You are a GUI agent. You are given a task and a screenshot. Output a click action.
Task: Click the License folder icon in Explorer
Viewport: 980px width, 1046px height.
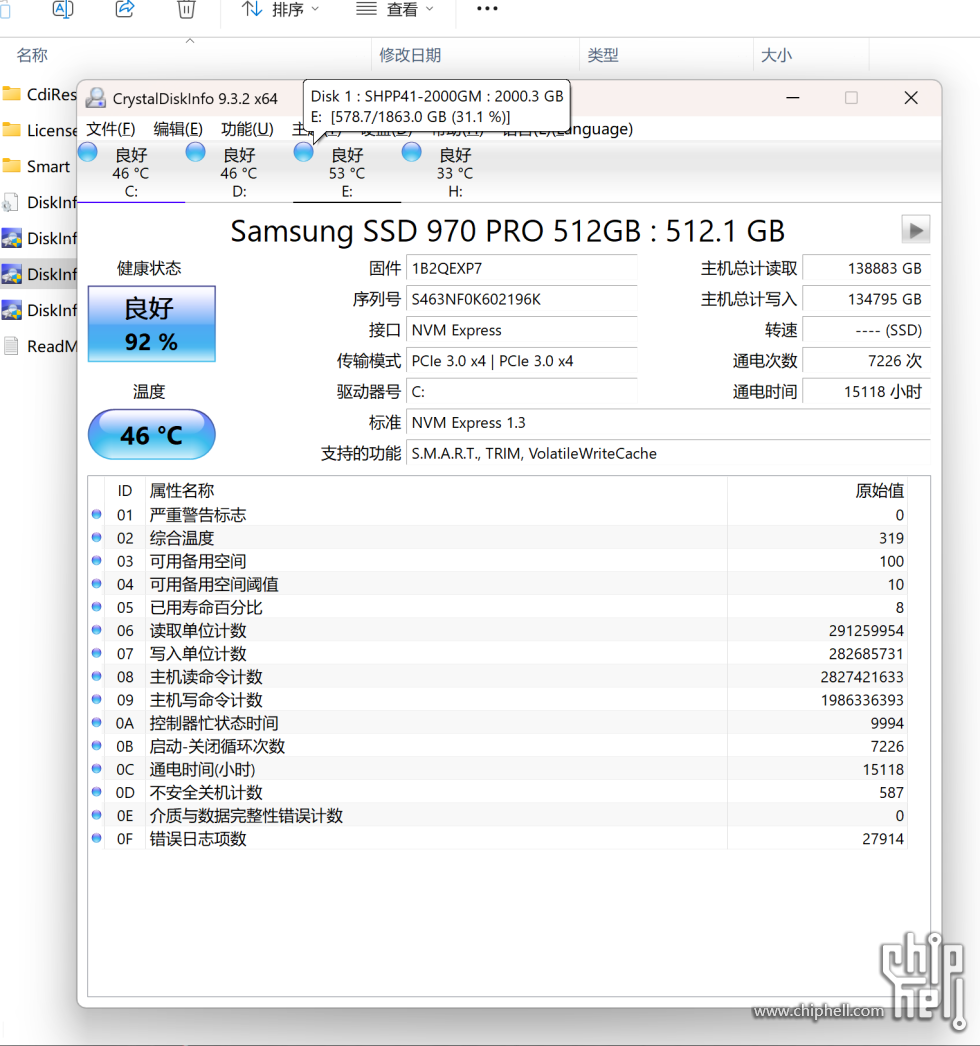point(11,129)
